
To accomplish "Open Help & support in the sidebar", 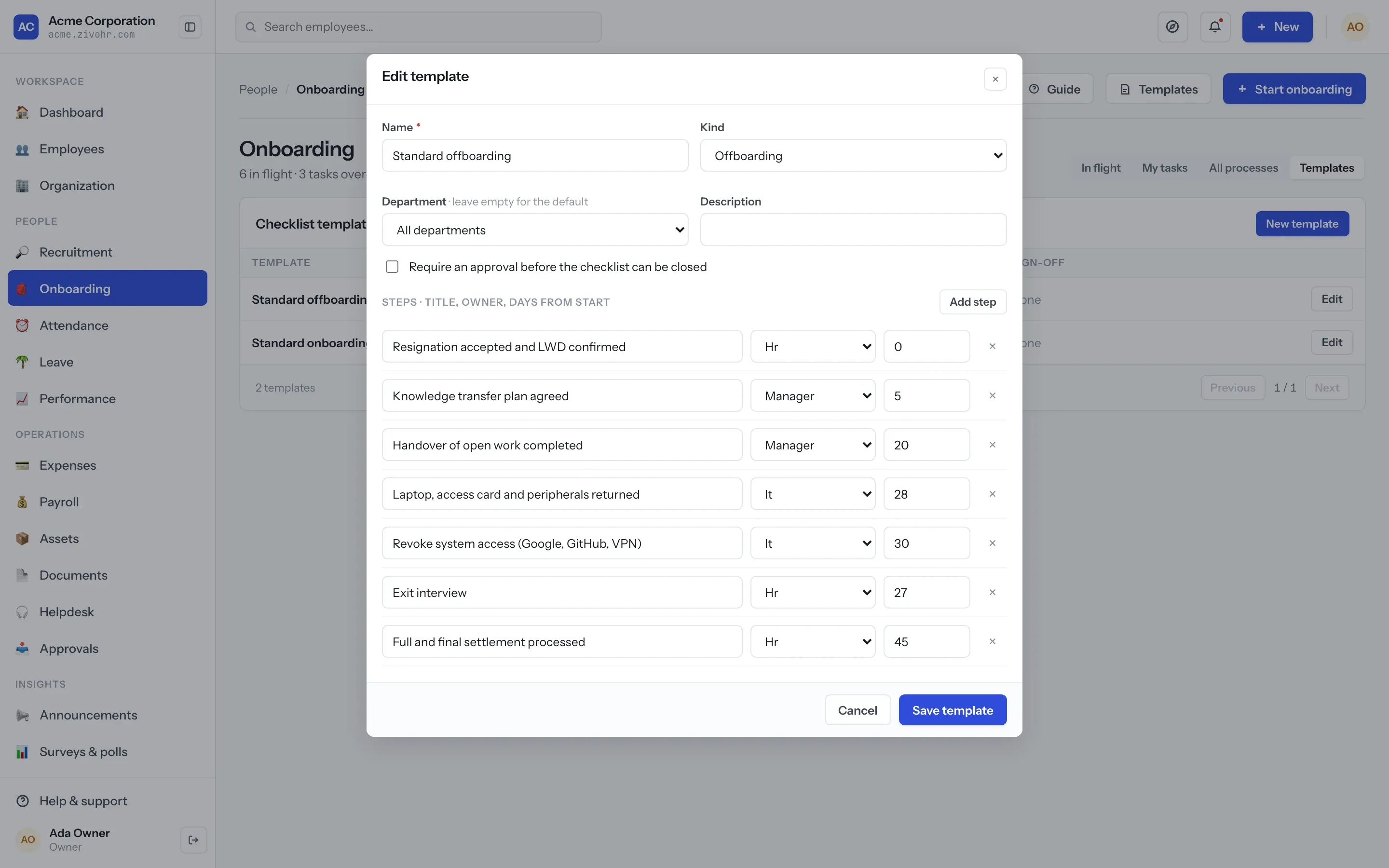I will coord(108,801).
